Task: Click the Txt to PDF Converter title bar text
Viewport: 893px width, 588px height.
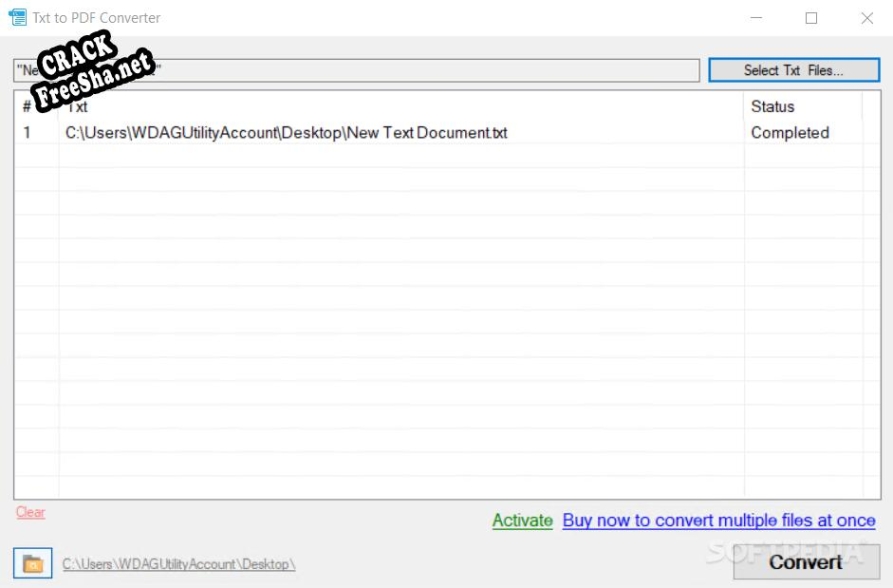Action: (x=96, y=18)
